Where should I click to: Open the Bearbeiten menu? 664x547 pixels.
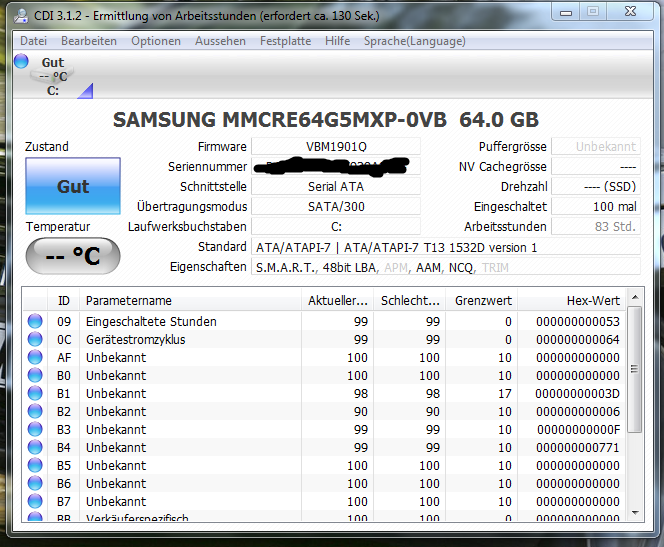tap(89, 41)
